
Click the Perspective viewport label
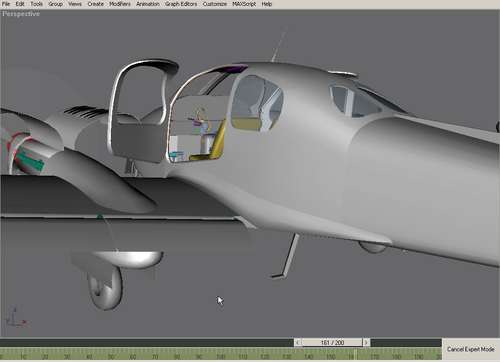coord(21,14)
